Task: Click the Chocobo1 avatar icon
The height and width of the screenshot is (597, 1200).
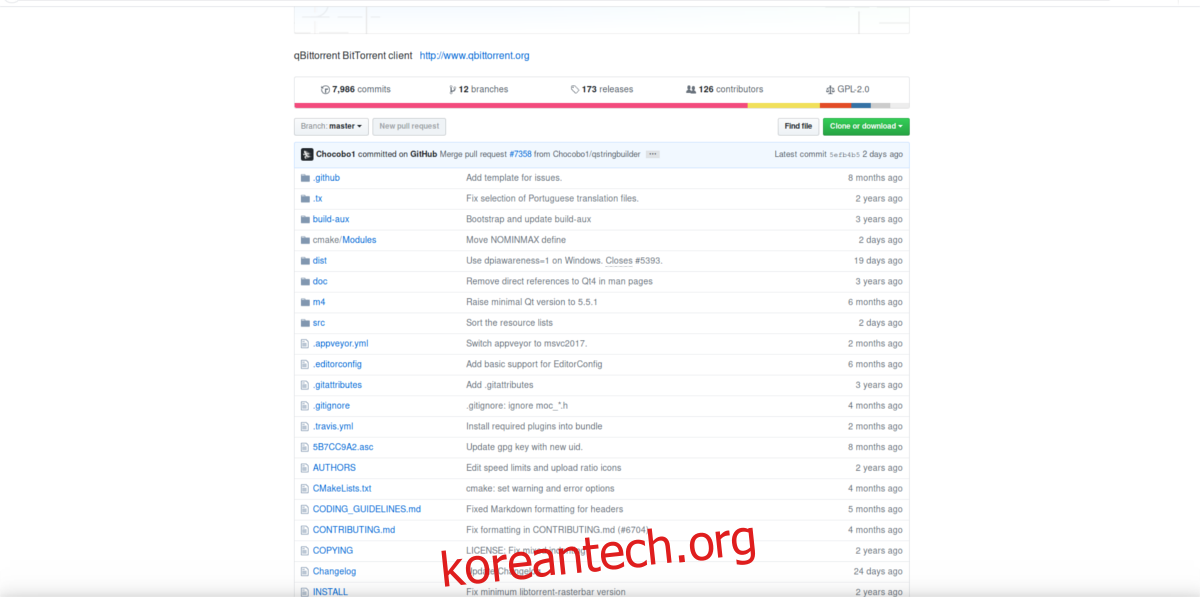Action: [x=306, y=155]
